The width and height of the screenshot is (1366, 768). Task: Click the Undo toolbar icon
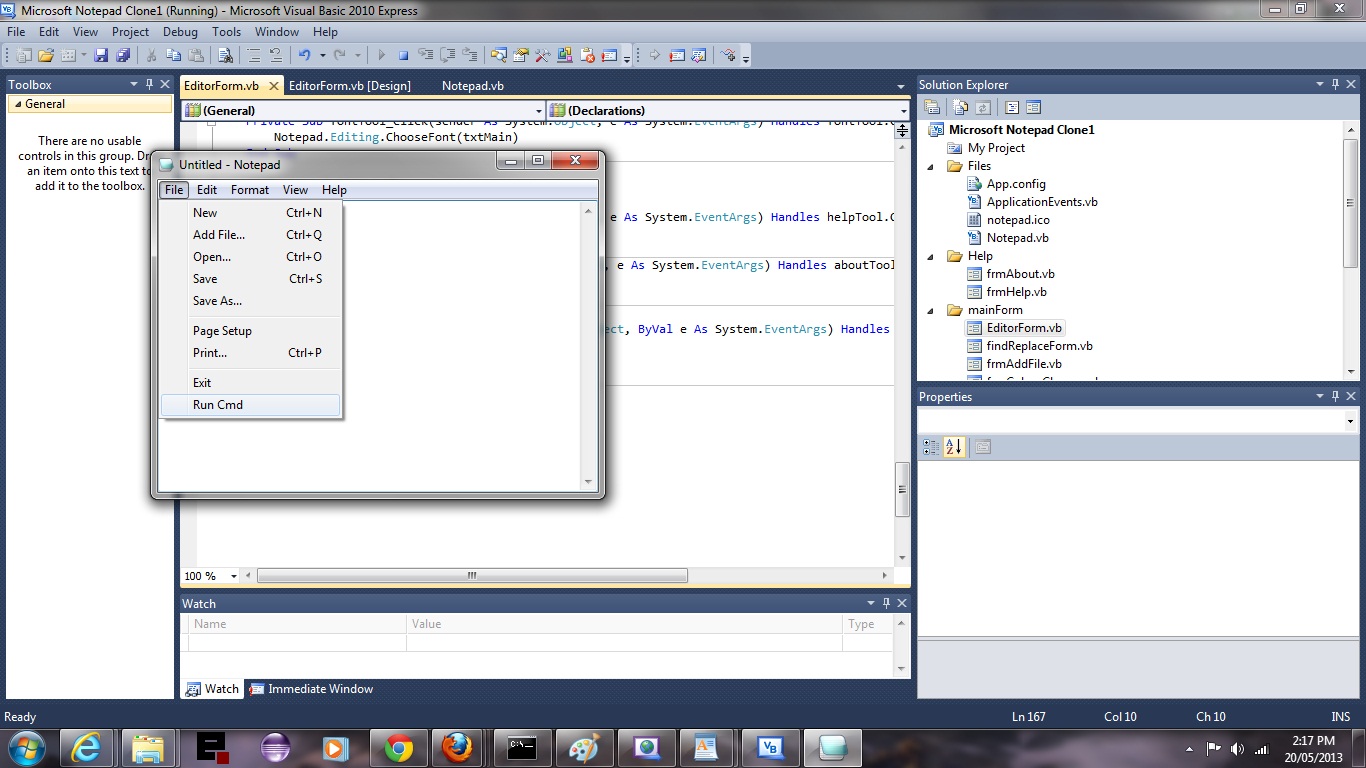(x=304, y=55)
